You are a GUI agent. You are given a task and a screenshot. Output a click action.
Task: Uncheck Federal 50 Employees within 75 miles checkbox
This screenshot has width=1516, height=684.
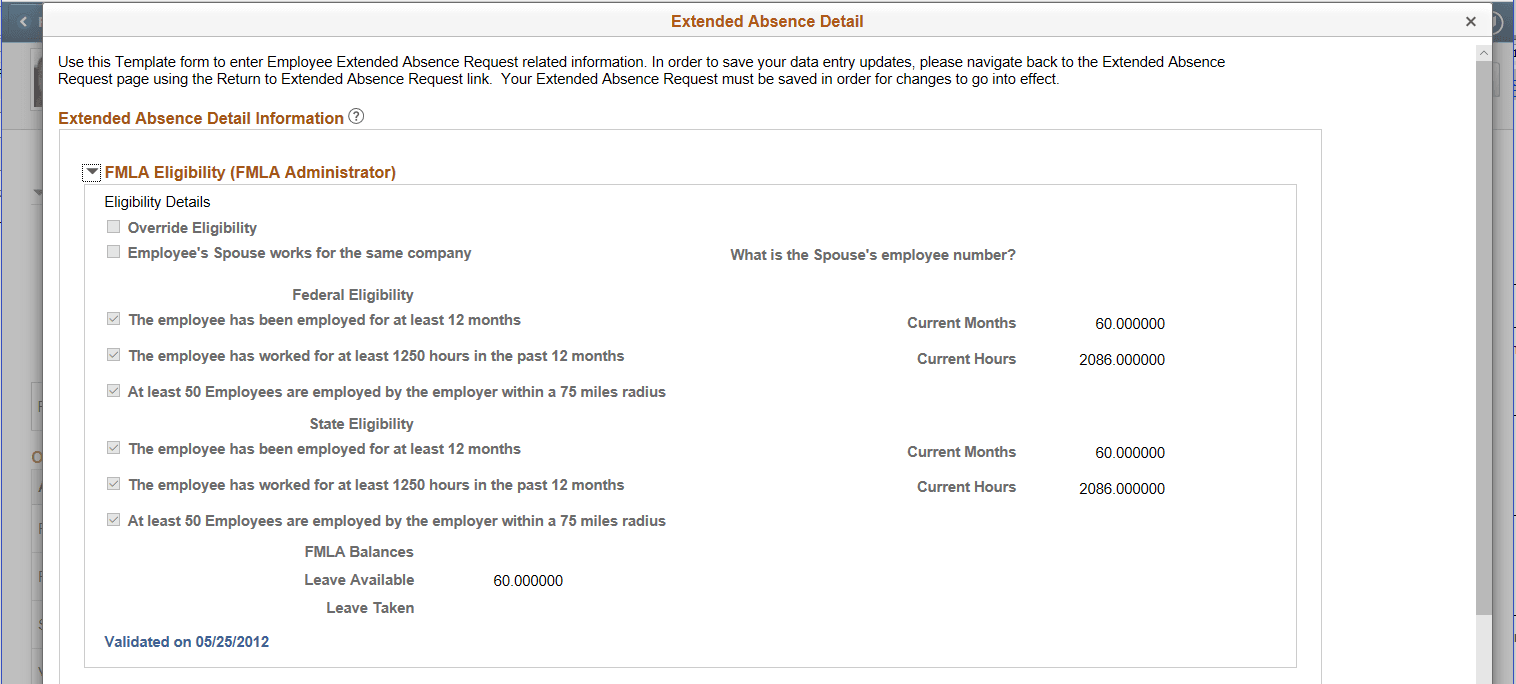coord(113,390)
